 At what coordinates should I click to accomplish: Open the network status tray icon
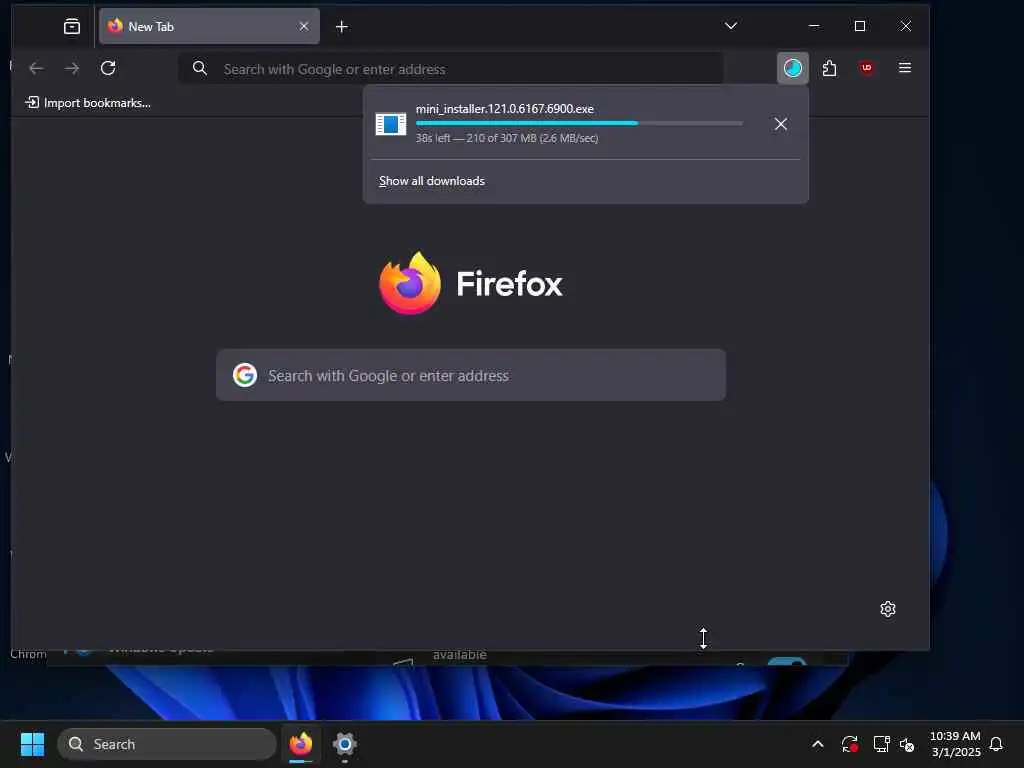coord(881,744)
